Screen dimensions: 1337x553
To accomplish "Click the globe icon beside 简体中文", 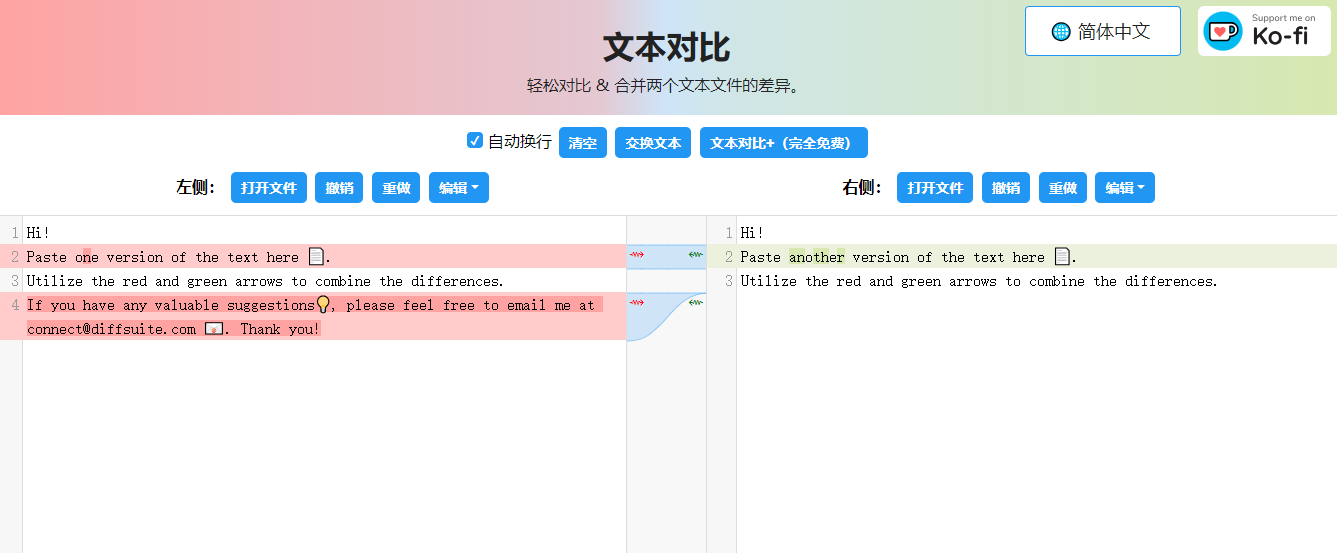I will click(x=1061, y=32).
